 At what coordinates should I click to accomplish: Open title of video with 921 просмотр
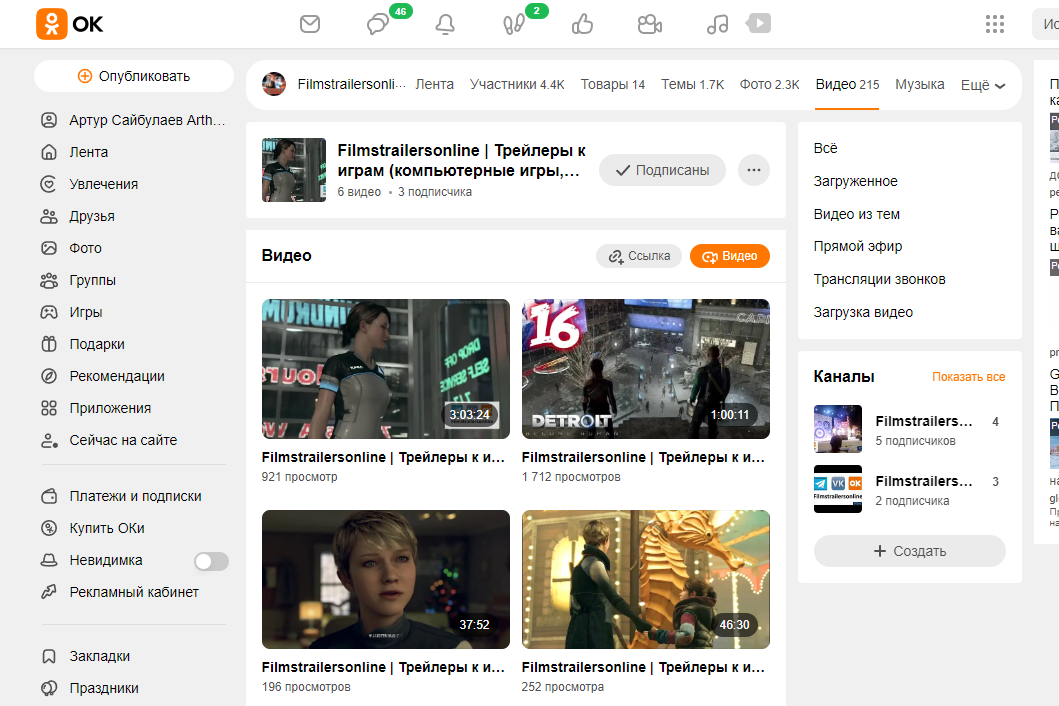[383, 457]
